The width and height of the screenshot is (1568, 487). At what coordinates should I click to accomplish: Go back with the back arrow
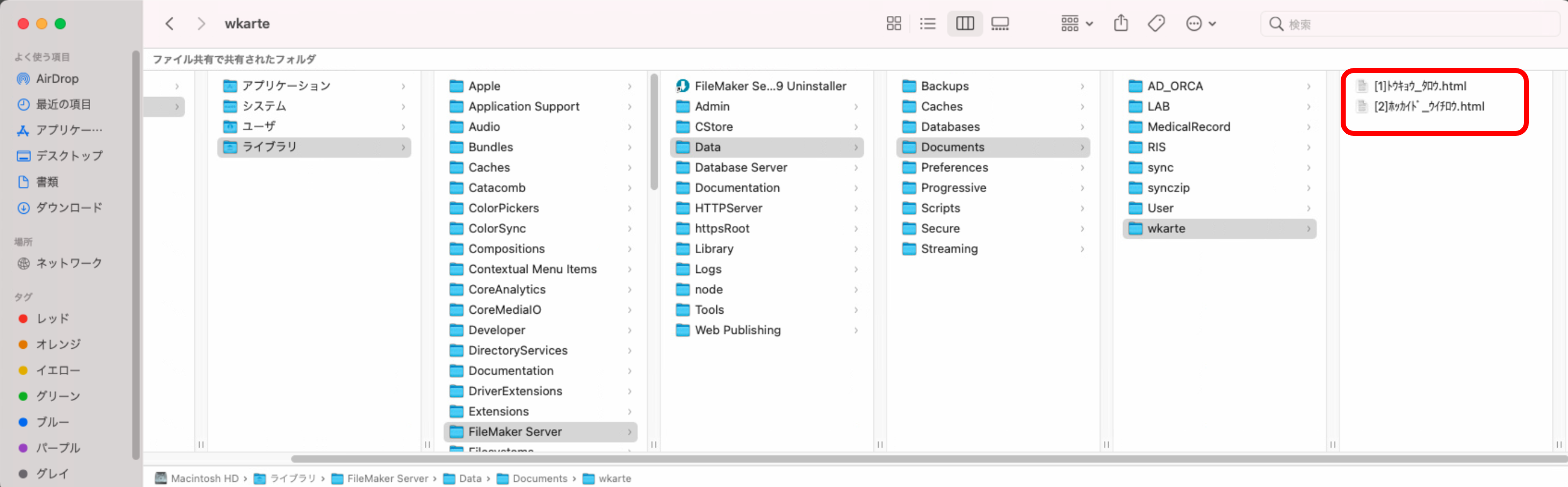(169, 24)
